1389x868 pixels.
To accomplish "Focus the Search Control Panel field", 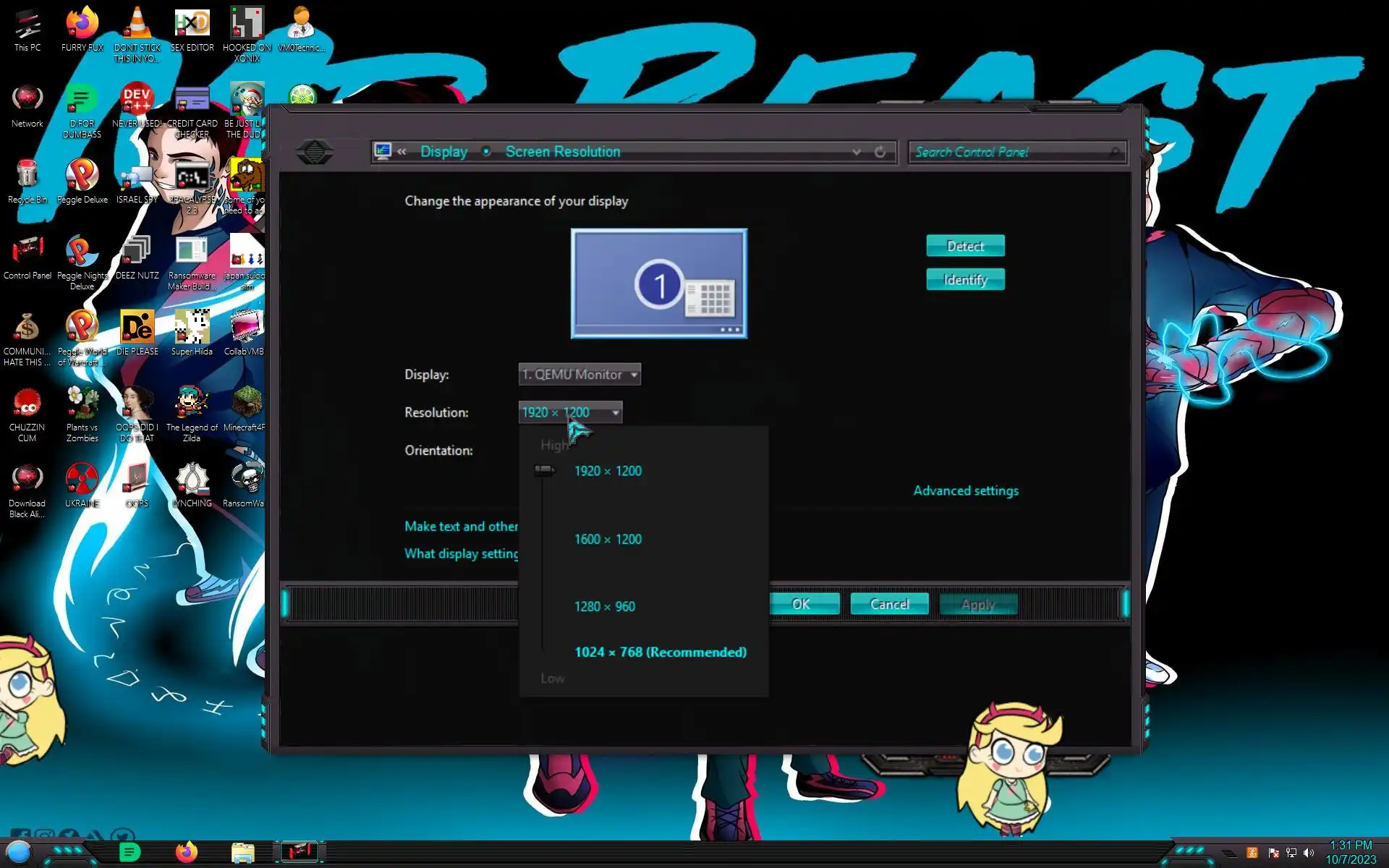I will click(x=1013, y=152).
